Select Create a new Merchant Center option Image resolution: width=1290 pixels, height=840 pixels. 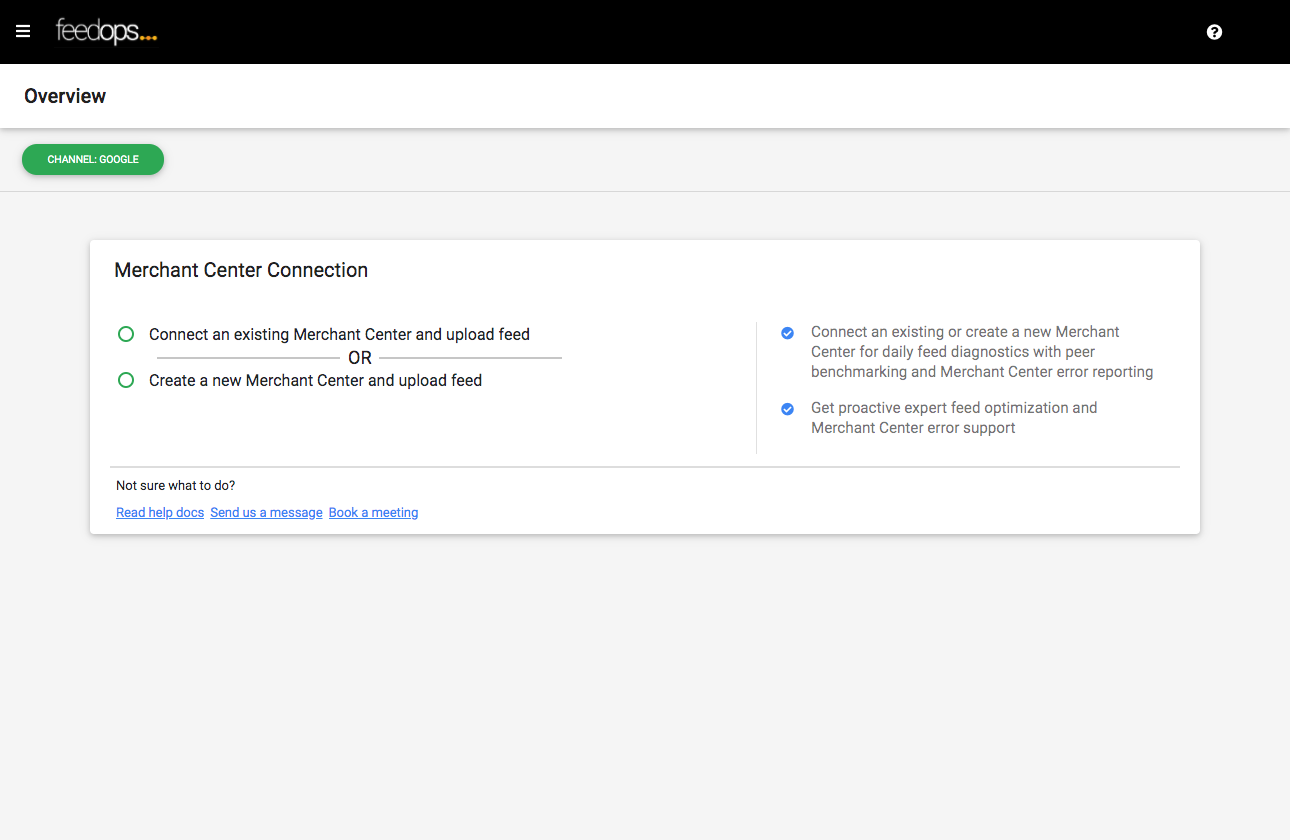pos(126,380)
